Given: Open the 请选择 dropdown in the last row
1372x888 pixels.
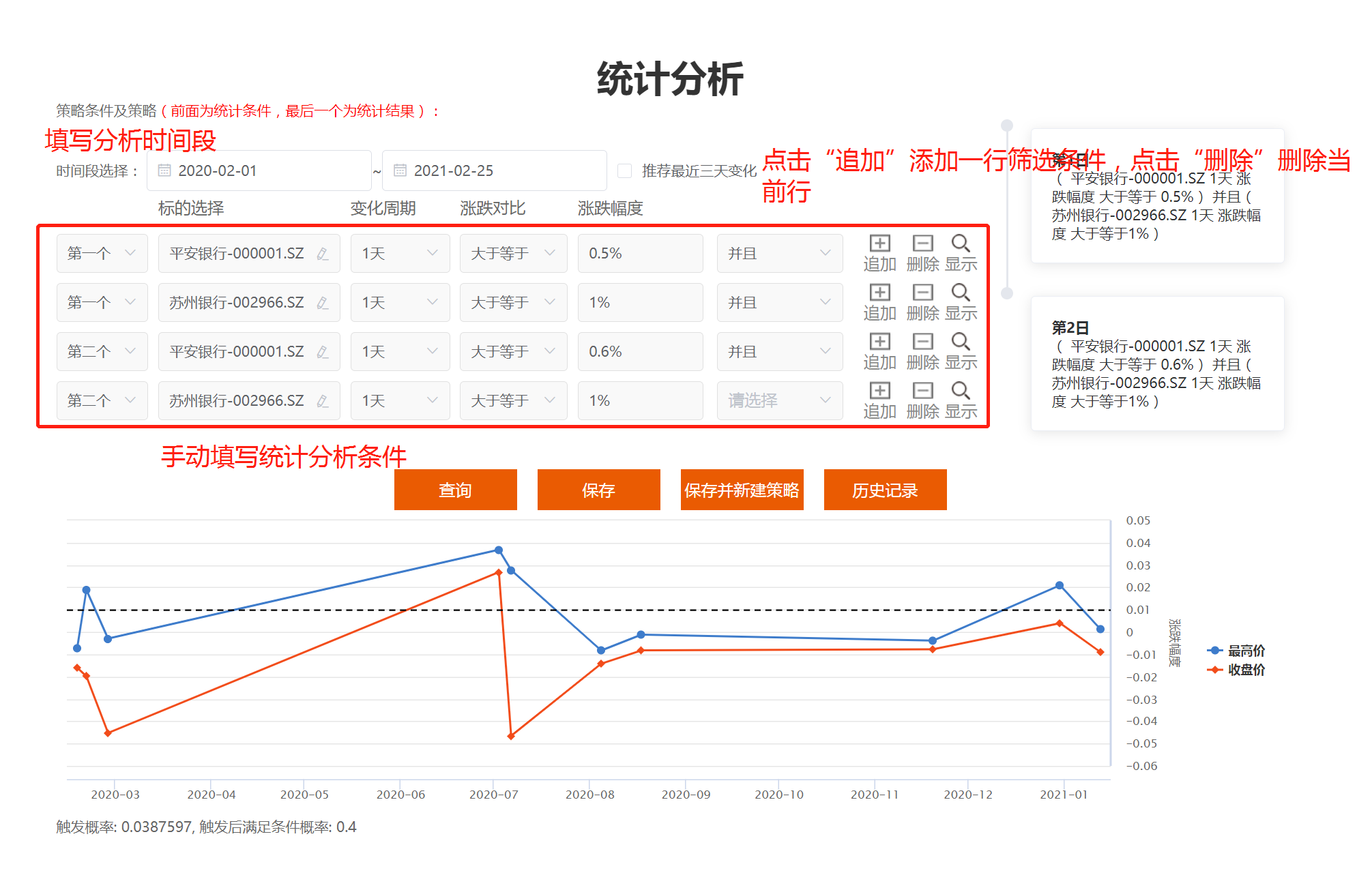Looking at the screenshot, I should 779,400.
